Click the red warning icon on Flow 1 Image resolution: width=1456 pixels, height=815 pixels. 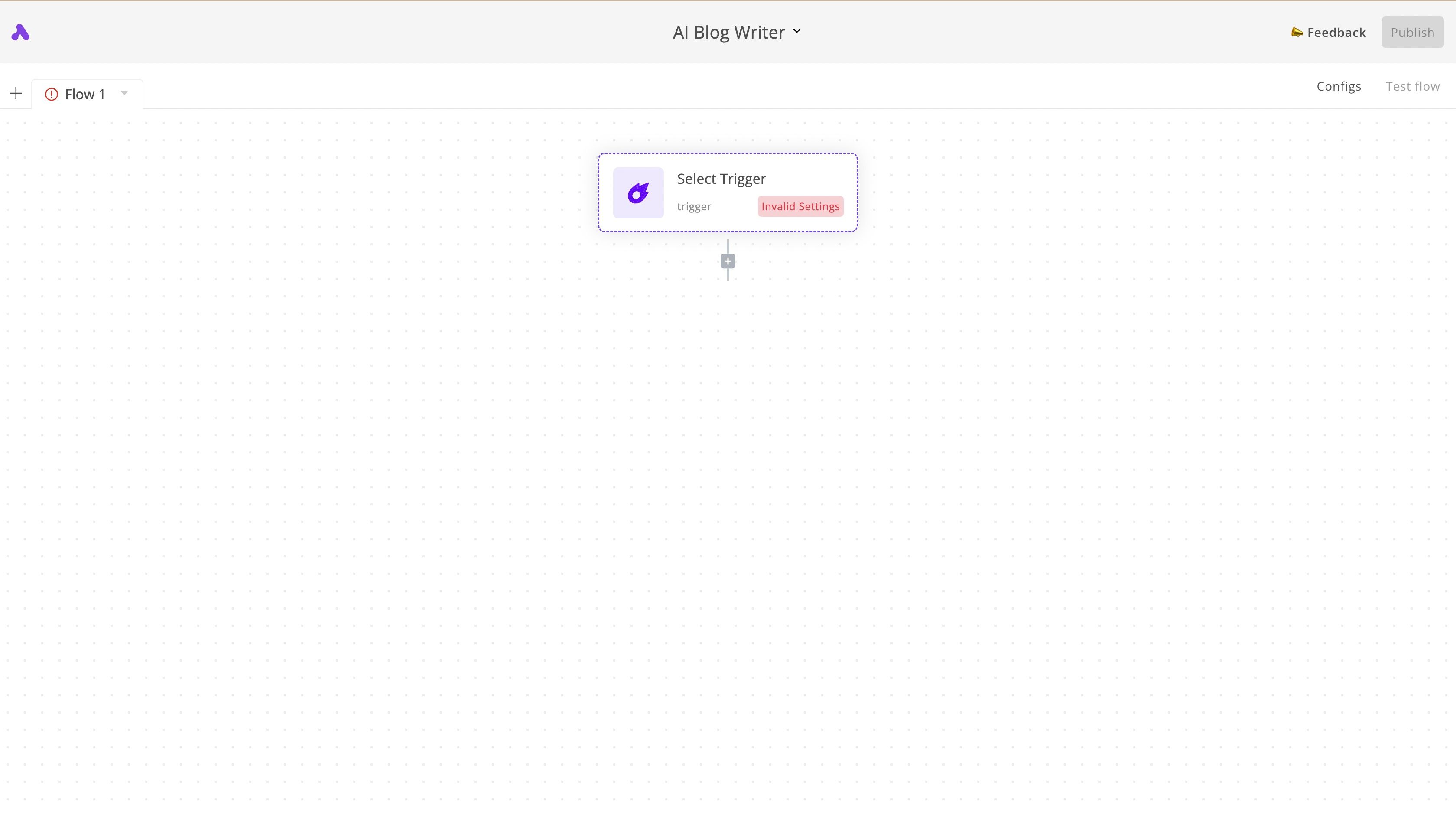(52, 94)
